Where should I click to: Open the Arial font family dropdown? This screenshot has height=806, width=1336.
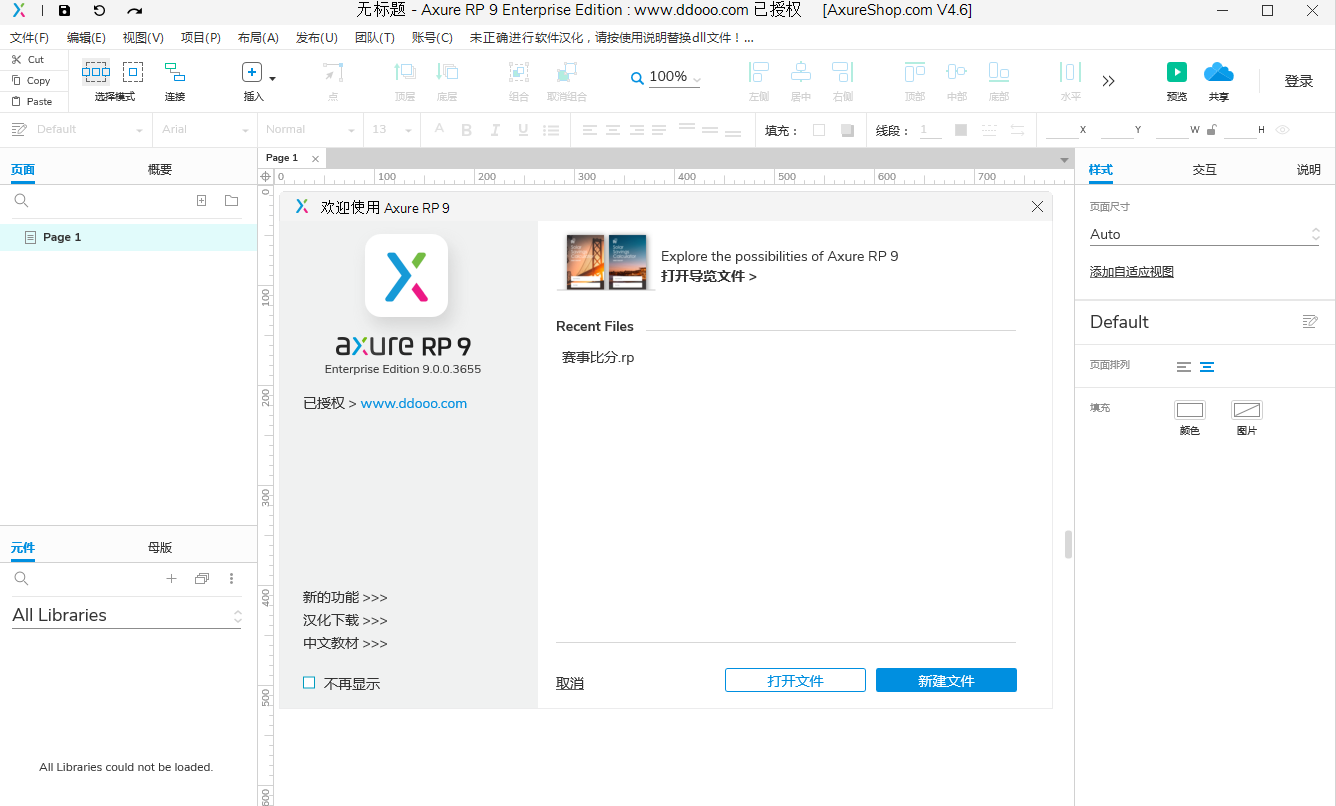[204, 129]
